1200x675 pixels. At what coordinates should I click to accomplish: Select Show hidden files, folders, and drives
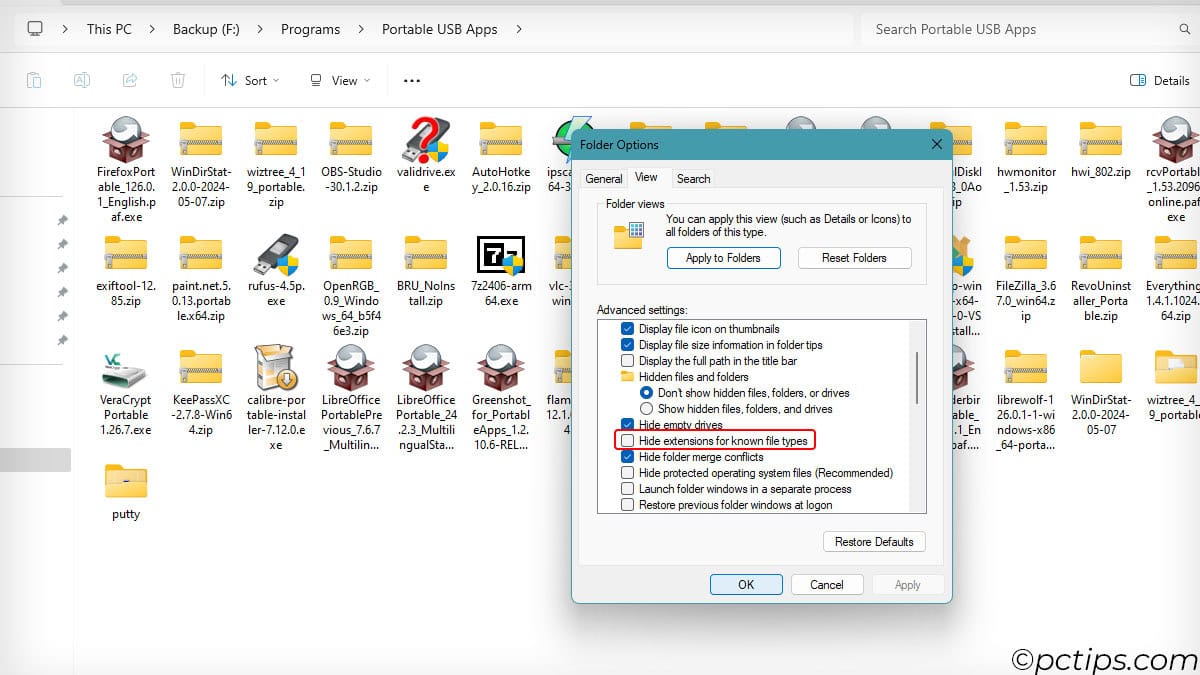(646, 409)
